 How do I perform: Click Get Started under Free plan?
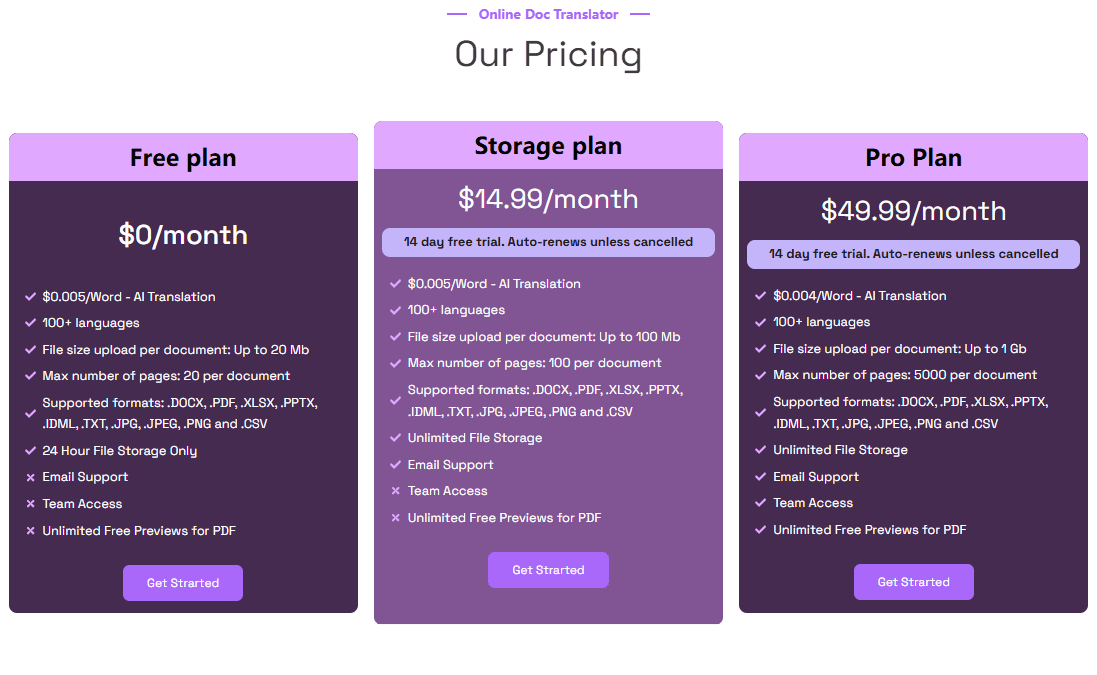coord(183,583)
